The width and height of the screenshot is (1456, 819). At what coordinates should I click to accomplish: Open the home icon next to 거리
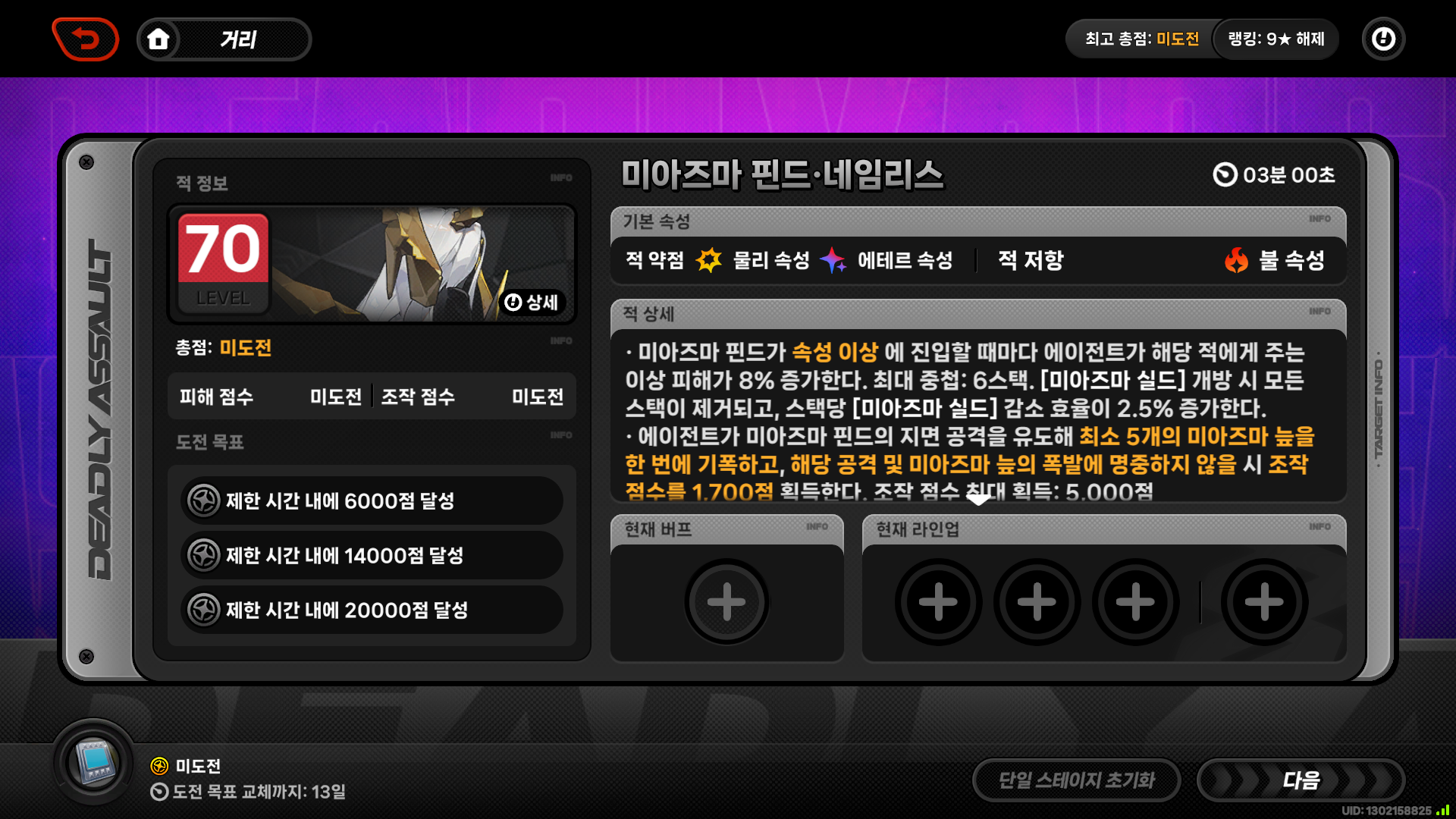tap(158, 39)
